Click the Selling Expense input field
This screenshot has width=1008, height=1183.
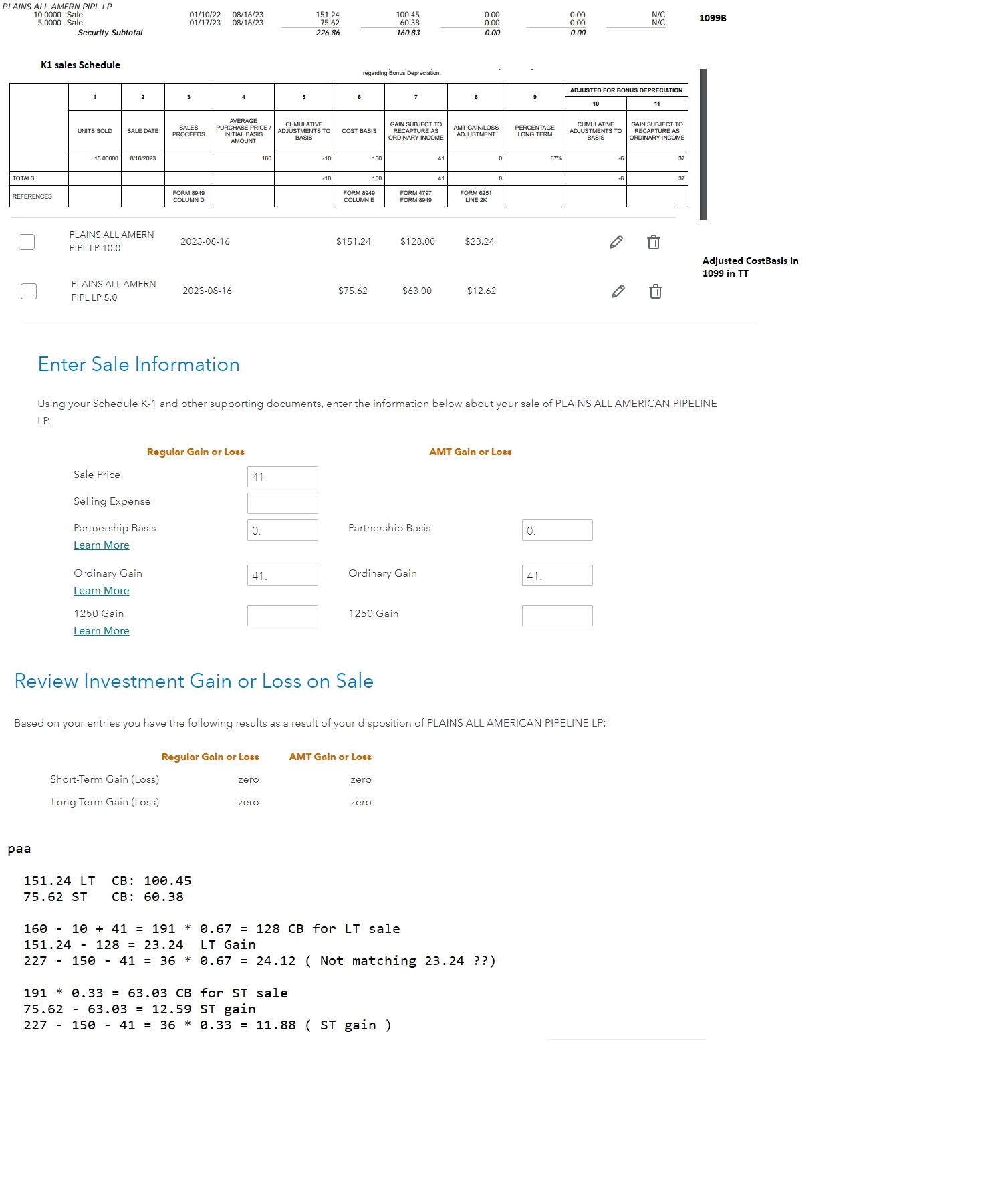[283, 503]
